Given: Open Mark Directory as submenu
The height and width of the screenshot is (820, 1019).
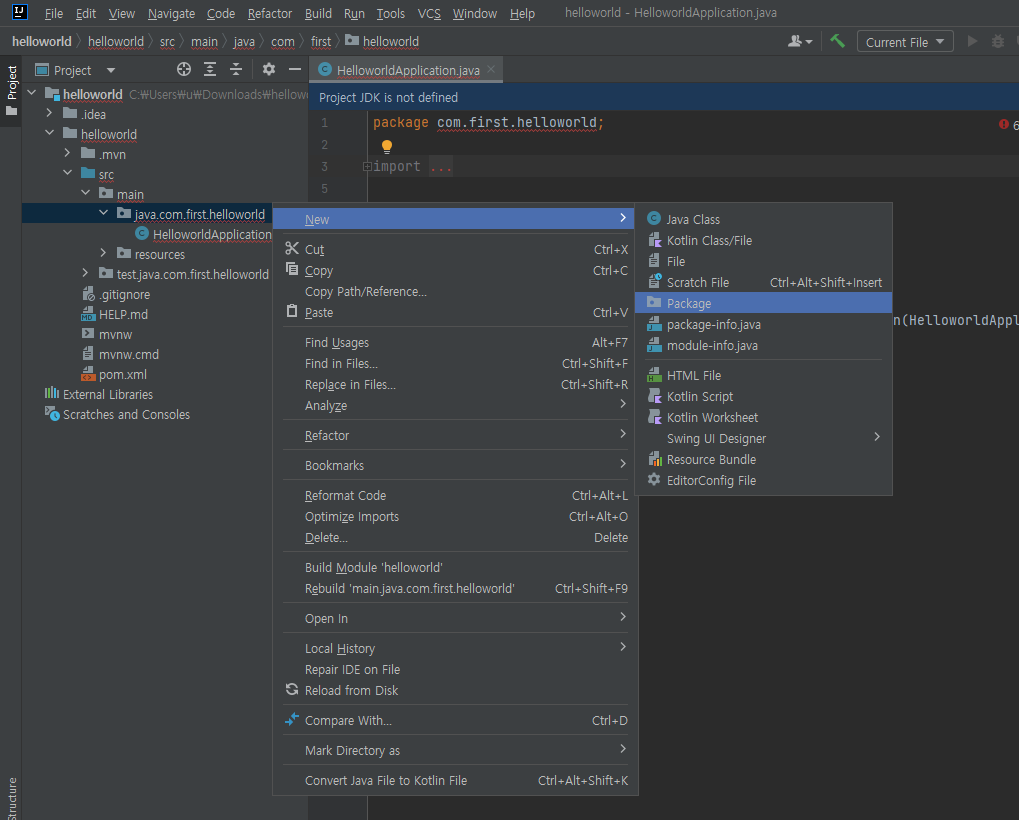Looking at the screenshot, I should click(x=456, y=750).
